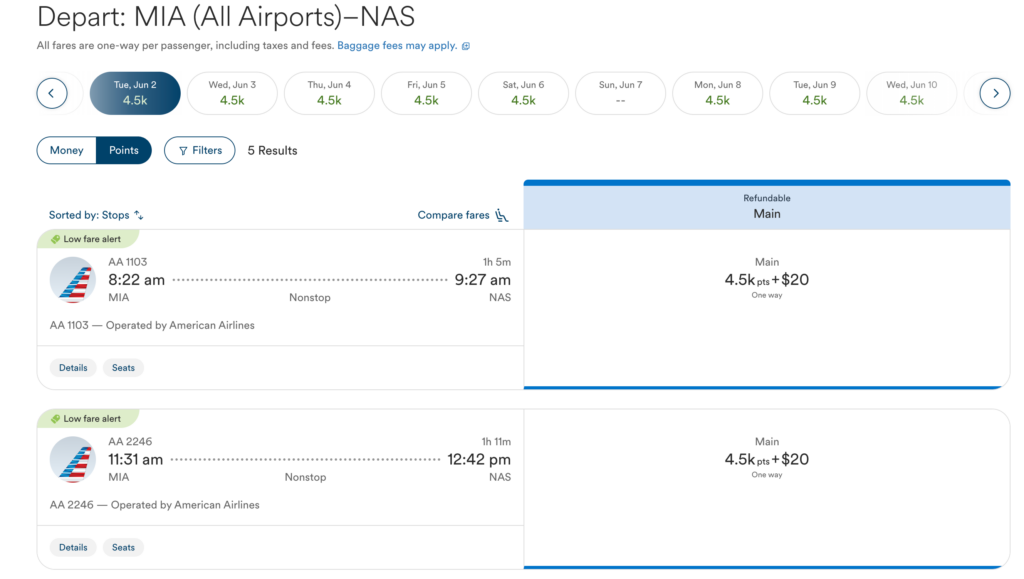1024x579 pixels.
Task: Select the Wed, Jun 3 date tab
Action: tap(232, 93)
